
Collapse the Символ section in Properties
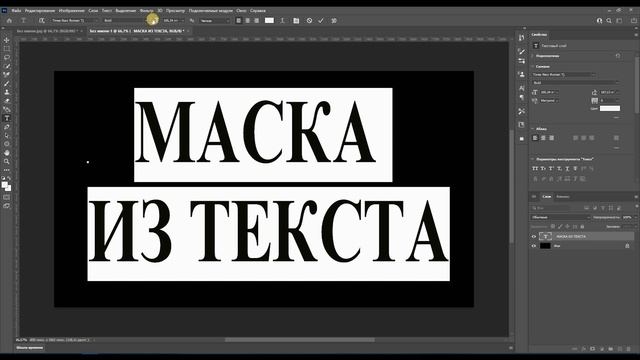click(x=533, y=66)
